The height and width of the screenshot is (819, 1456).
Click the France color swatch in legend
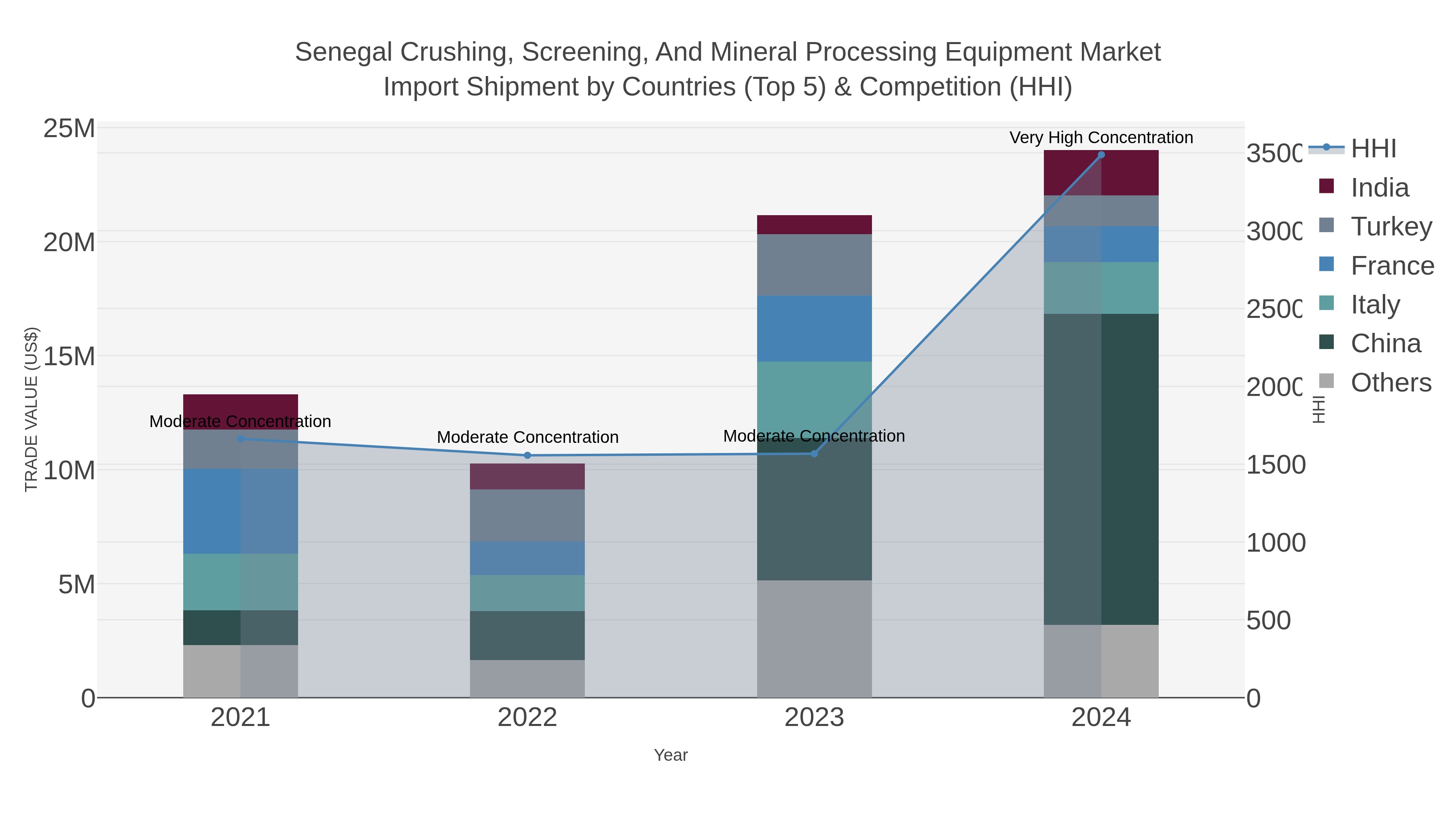(x=1326, y=264)
